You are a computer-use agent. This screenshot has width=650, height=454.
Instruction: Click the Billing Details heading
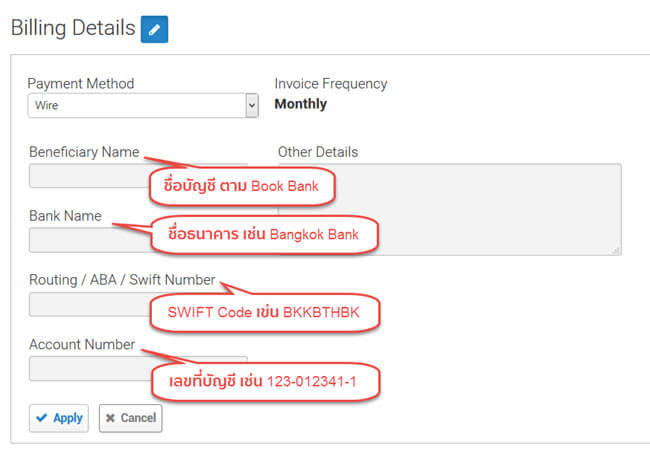pos(72,28)
